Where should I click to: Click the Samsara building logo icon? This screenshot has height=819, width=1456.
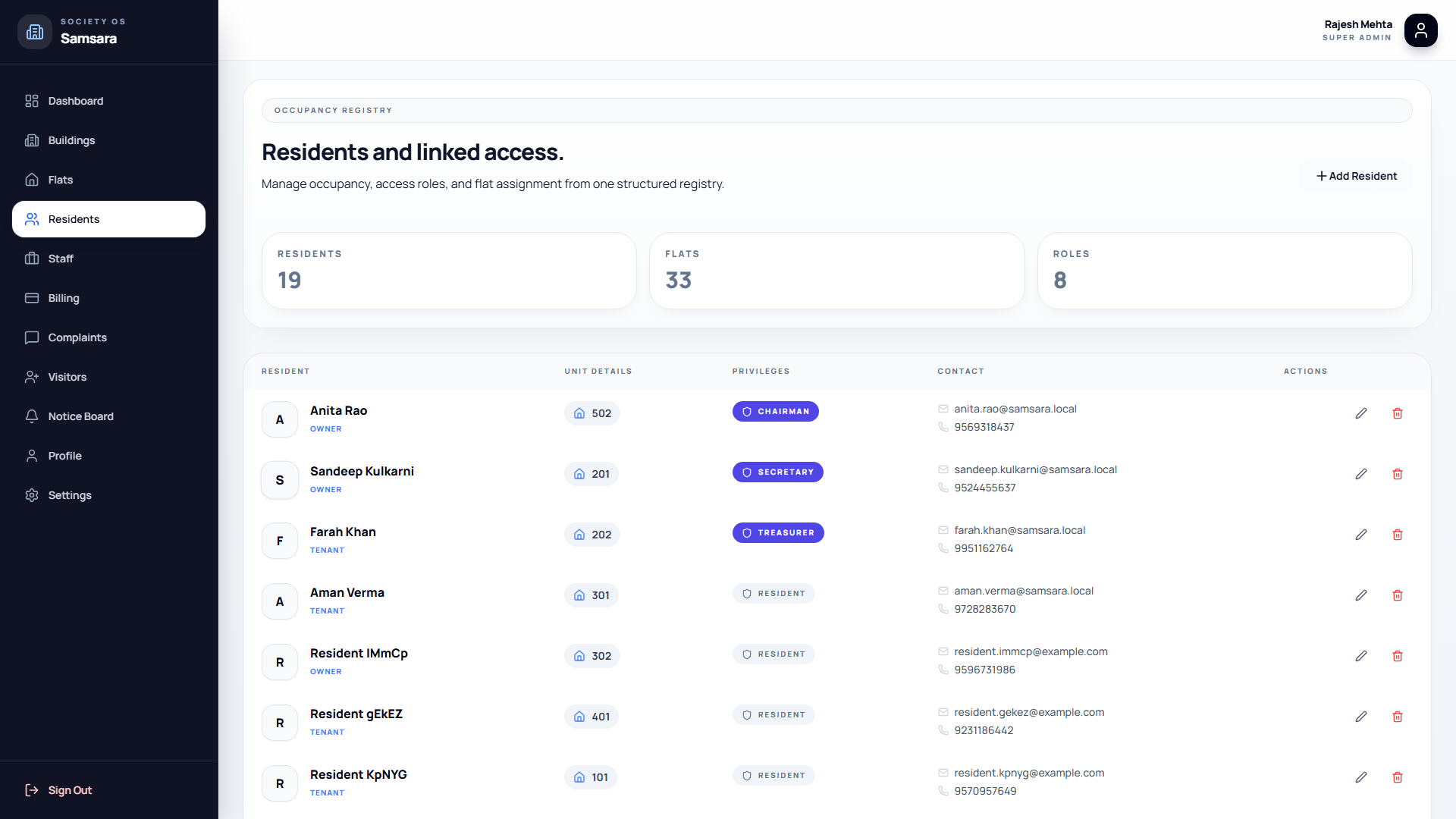pyautogui.click(x=35, y=31)
